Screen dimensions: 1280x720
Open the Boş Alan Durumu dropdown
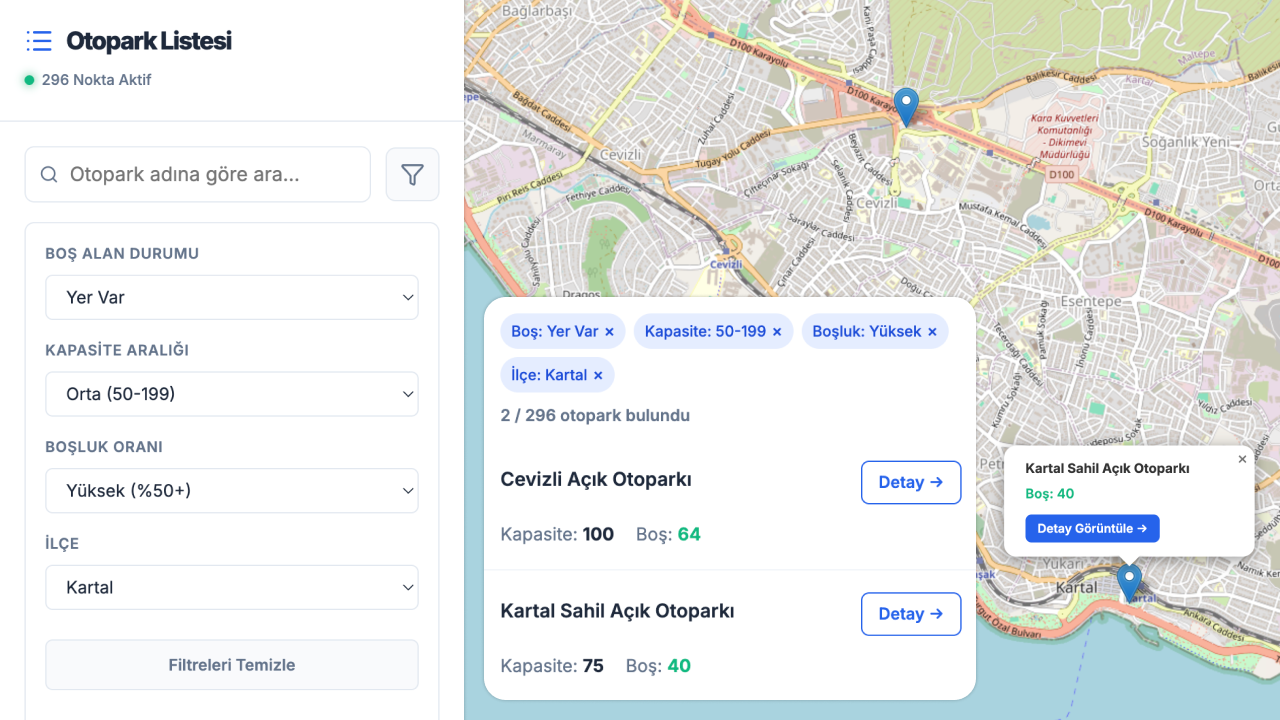coord(232,298)
